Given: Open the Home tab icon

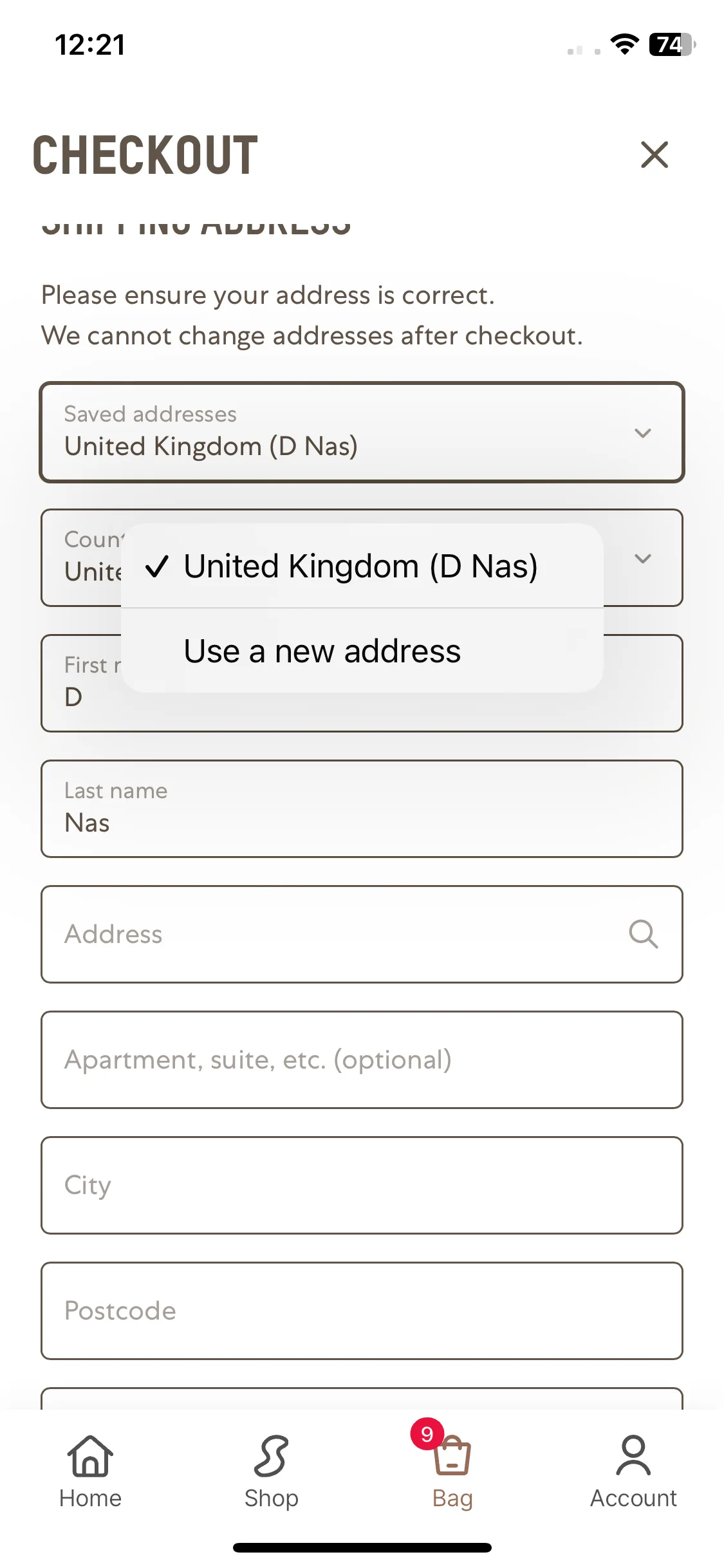Looking at the screenshot, I should pos(90,1456).
